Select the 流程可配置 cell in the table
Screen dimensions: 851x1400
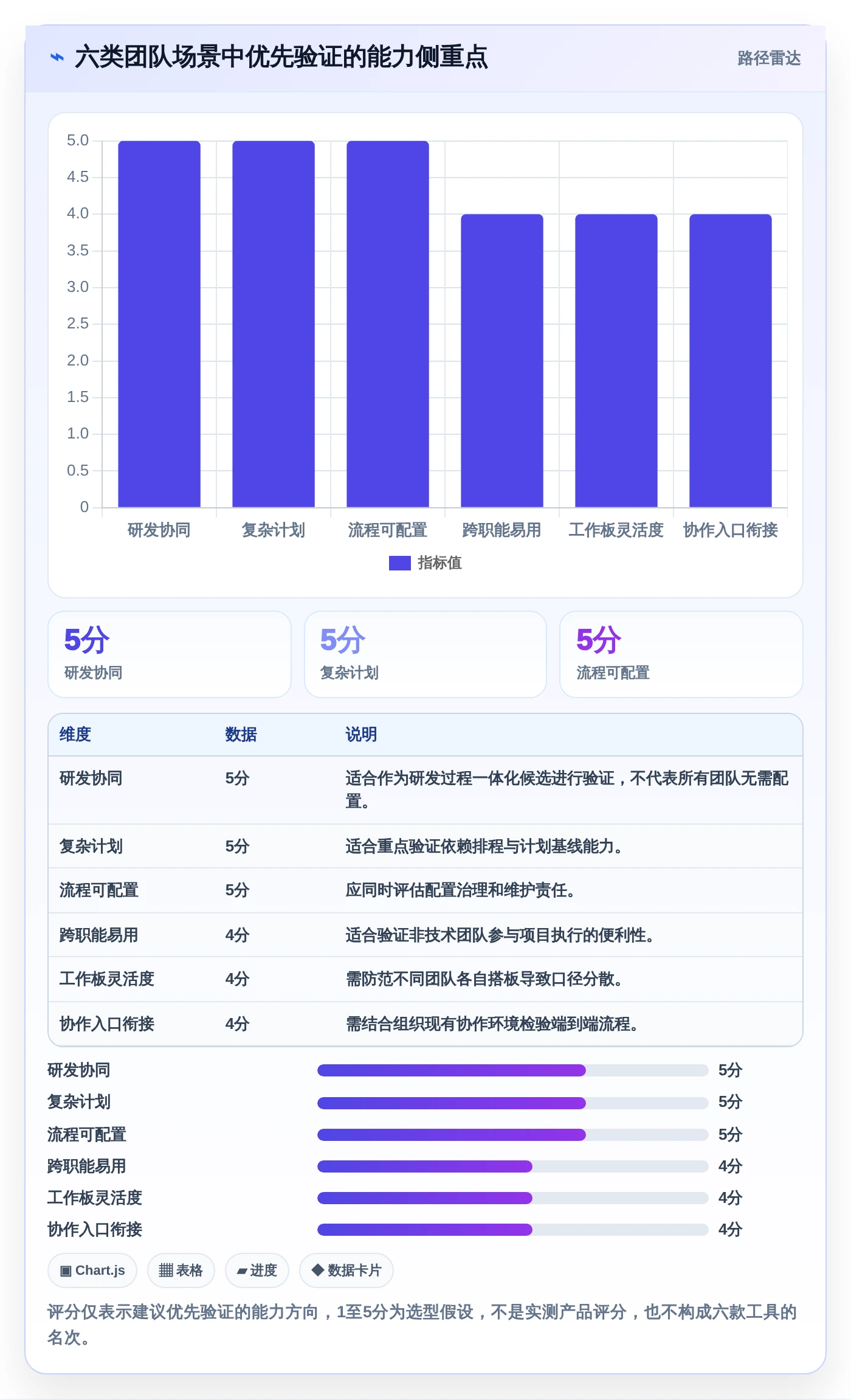coord(99,890)
